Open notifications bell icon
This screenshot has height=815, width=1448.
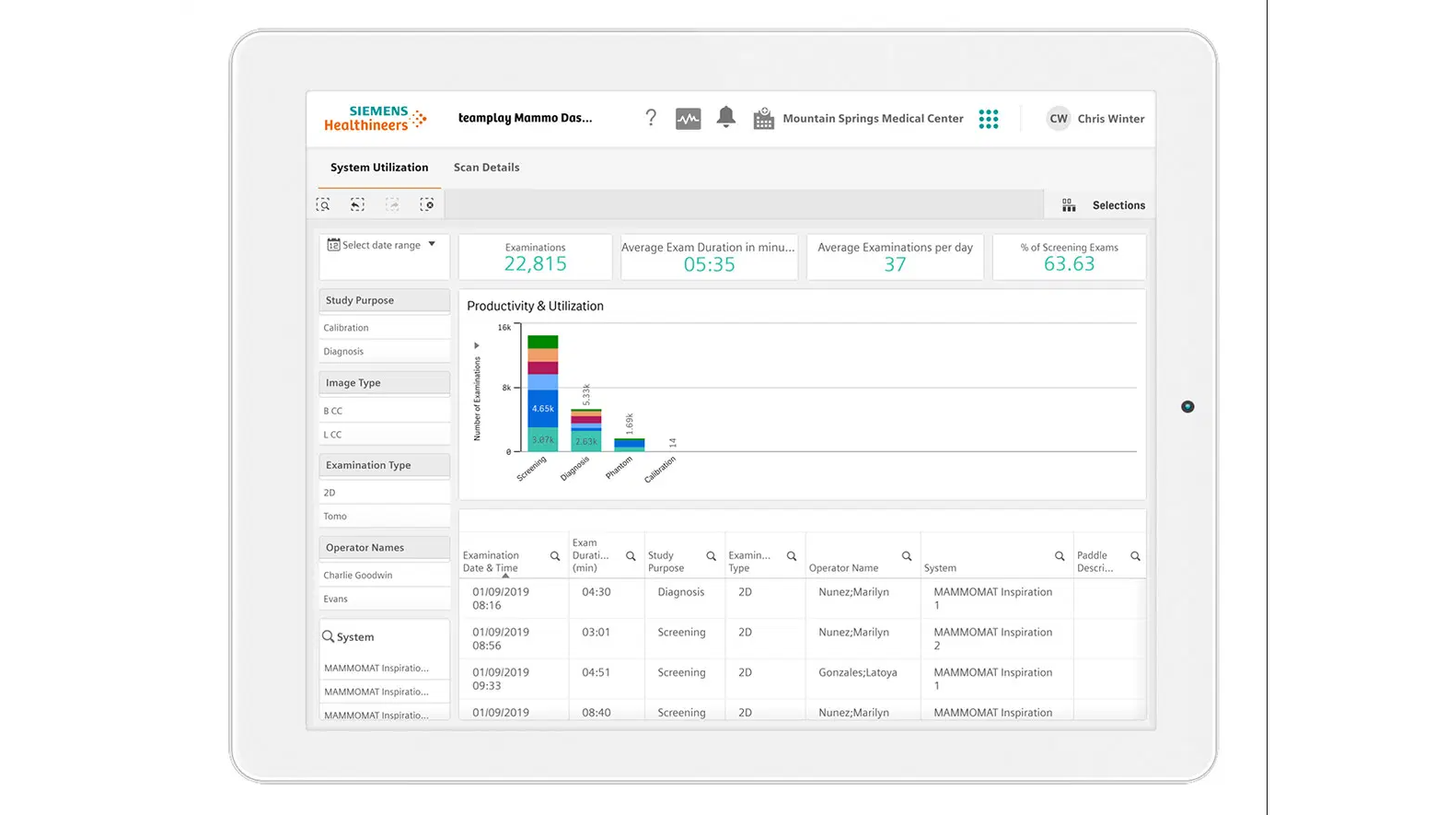point(726,118)
